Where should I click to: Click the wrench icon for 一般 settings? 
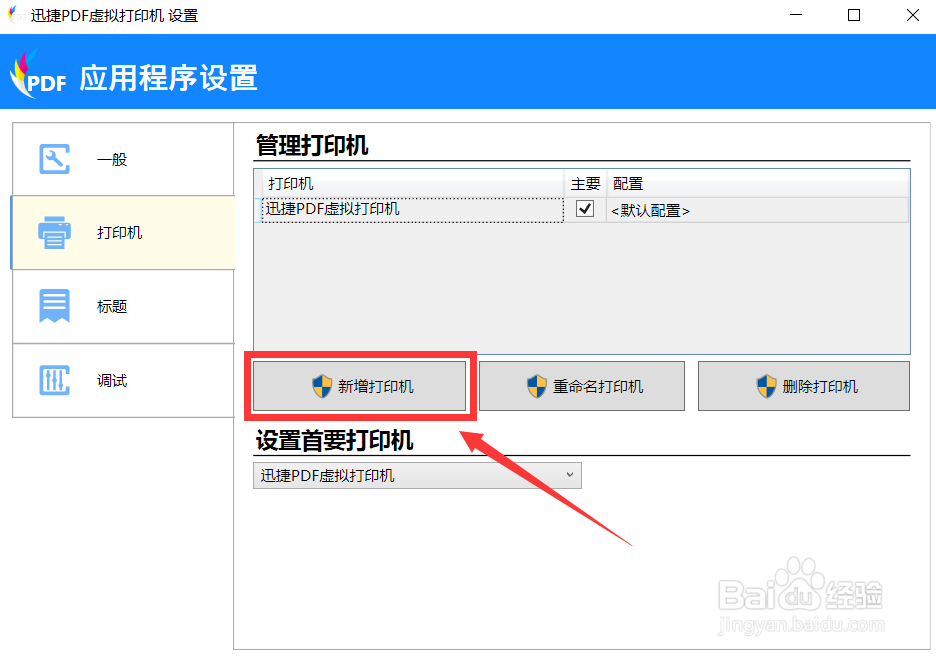54,159
